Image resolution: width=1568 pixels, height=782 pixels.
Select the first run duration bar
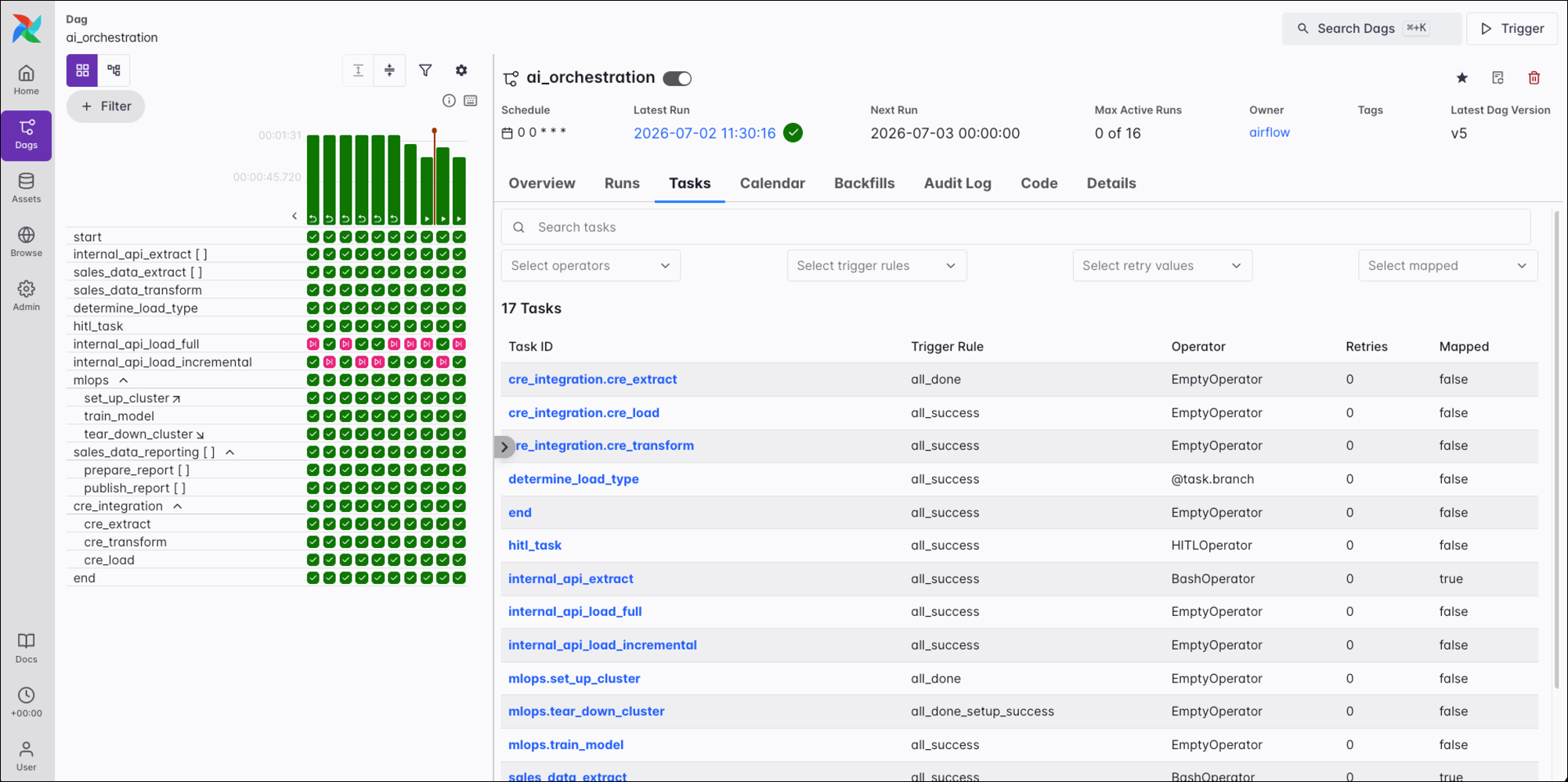click(313, 180)
